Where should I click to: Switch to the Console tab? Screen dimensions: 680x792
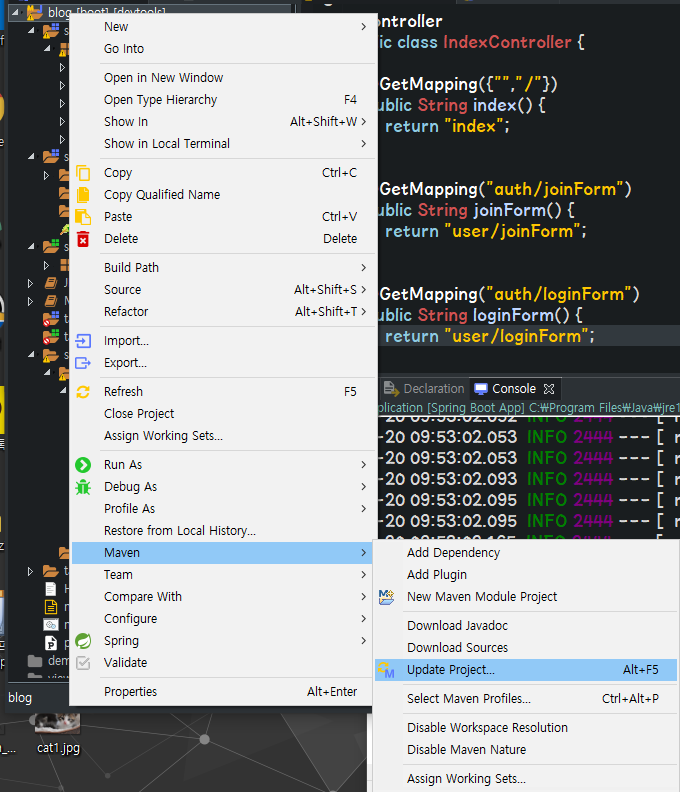[514, 389]
